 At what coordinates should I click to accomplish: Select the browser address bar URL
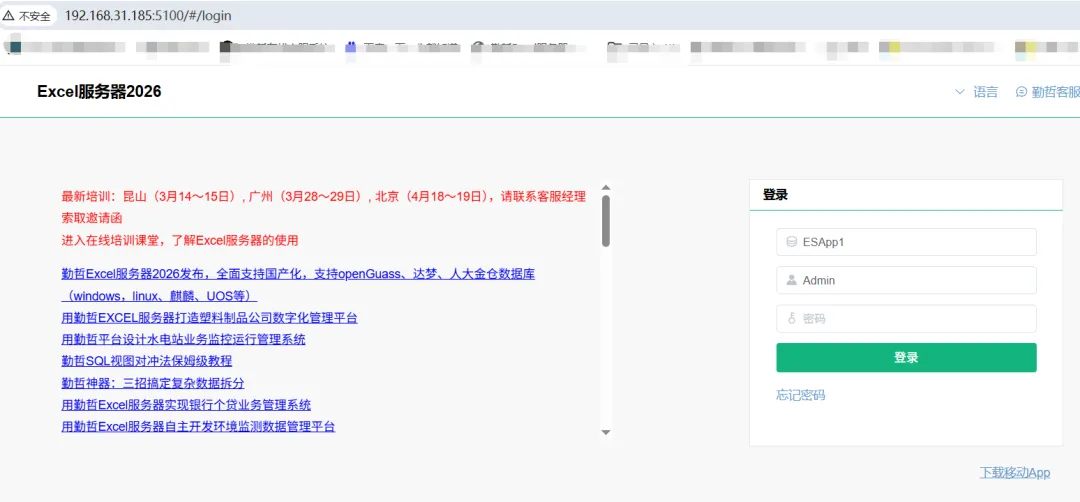(148, 15)
